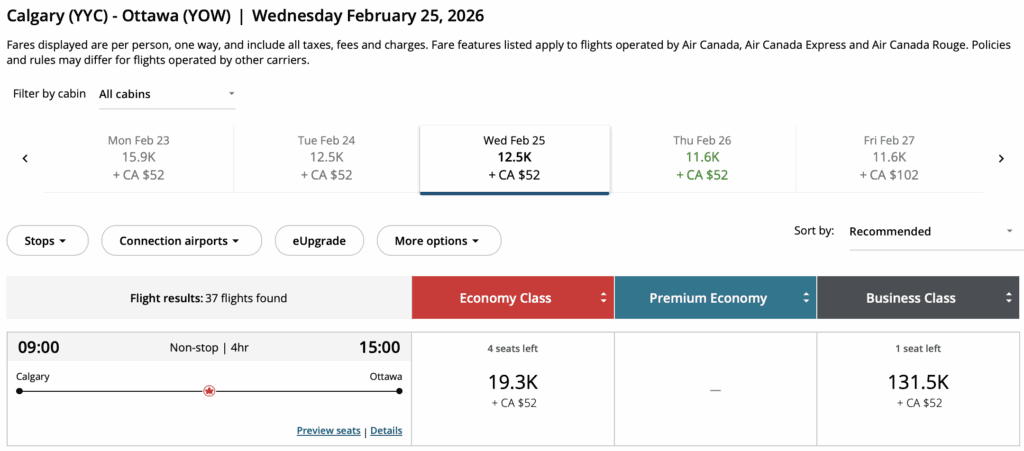Click the previous dates left arrow
The image size is (1024, 451).
point(25,158)
